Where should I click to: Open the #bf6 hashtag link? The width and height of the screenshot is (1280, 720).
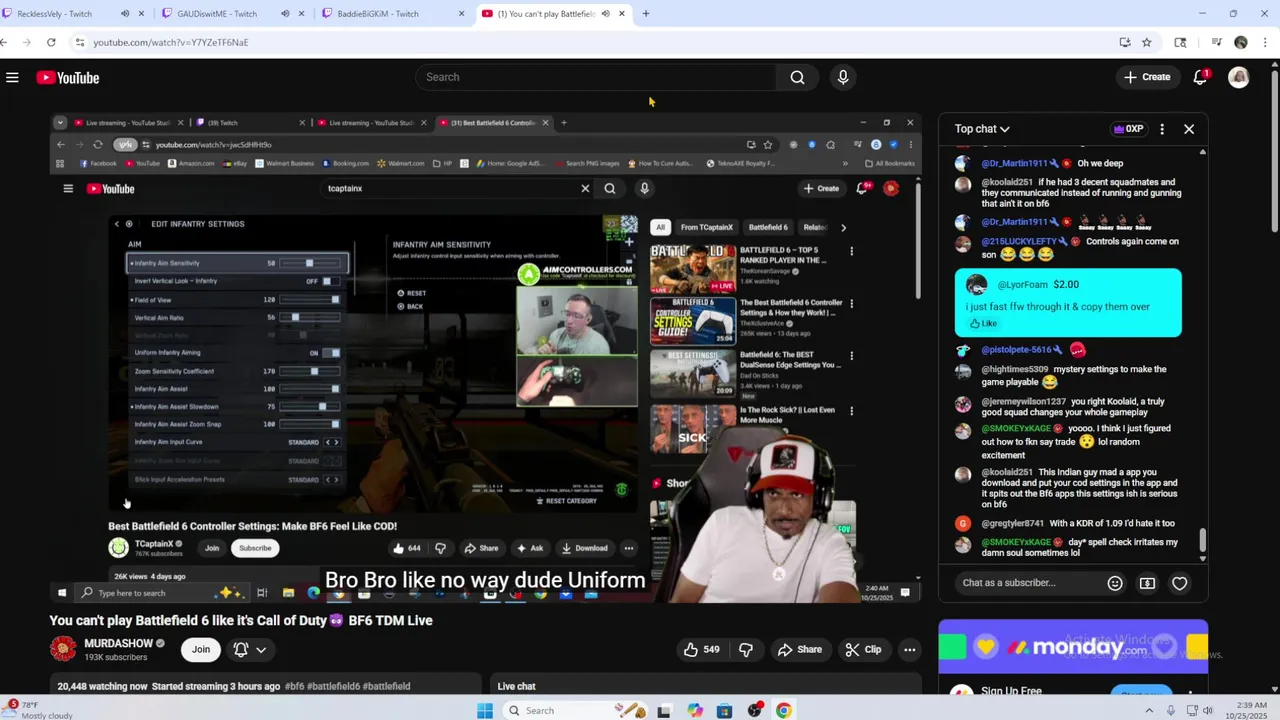[x=294, y=686]
